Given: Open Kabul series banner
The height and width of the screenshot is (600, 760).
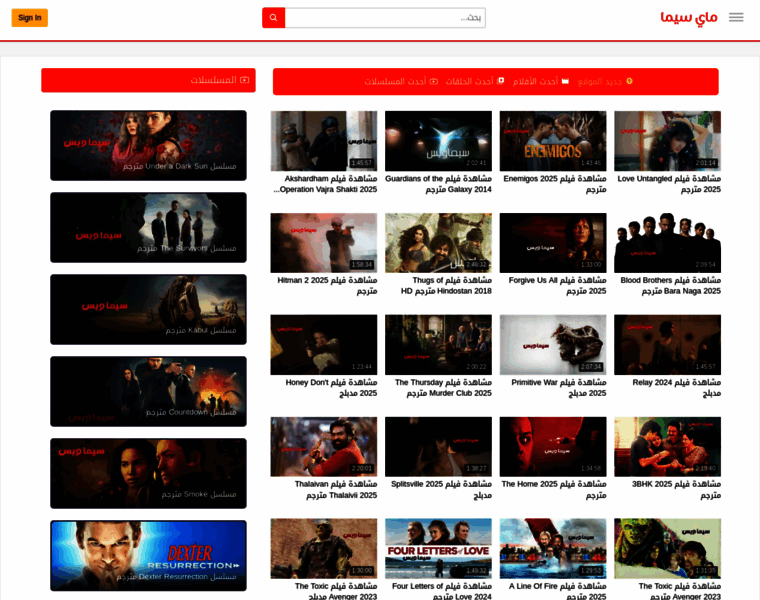Looking at the screenshot, I should point(148,309).
